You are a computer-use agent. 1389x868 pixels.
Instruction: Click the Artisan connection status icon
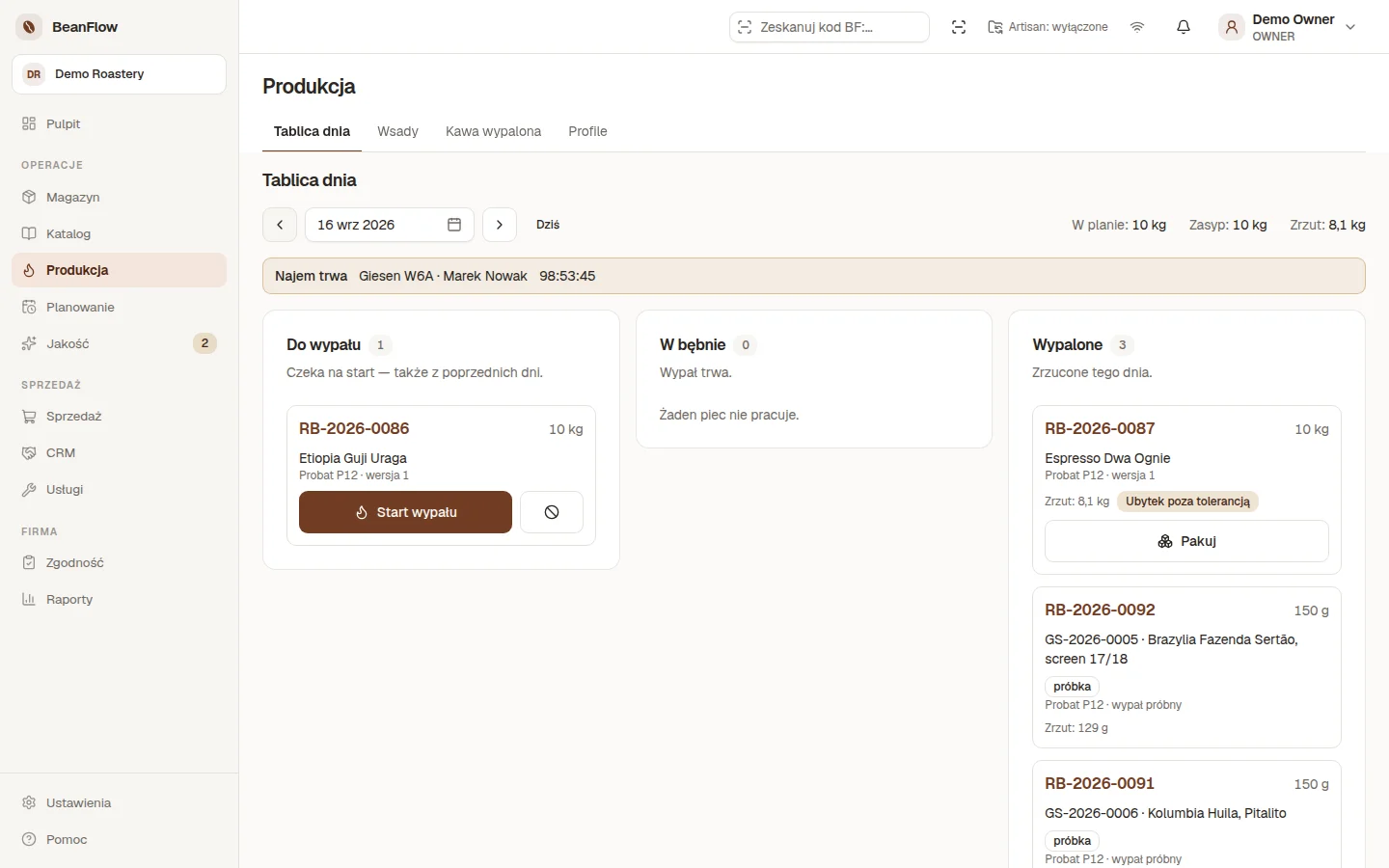pyautogui.click(x=995, y=27)
